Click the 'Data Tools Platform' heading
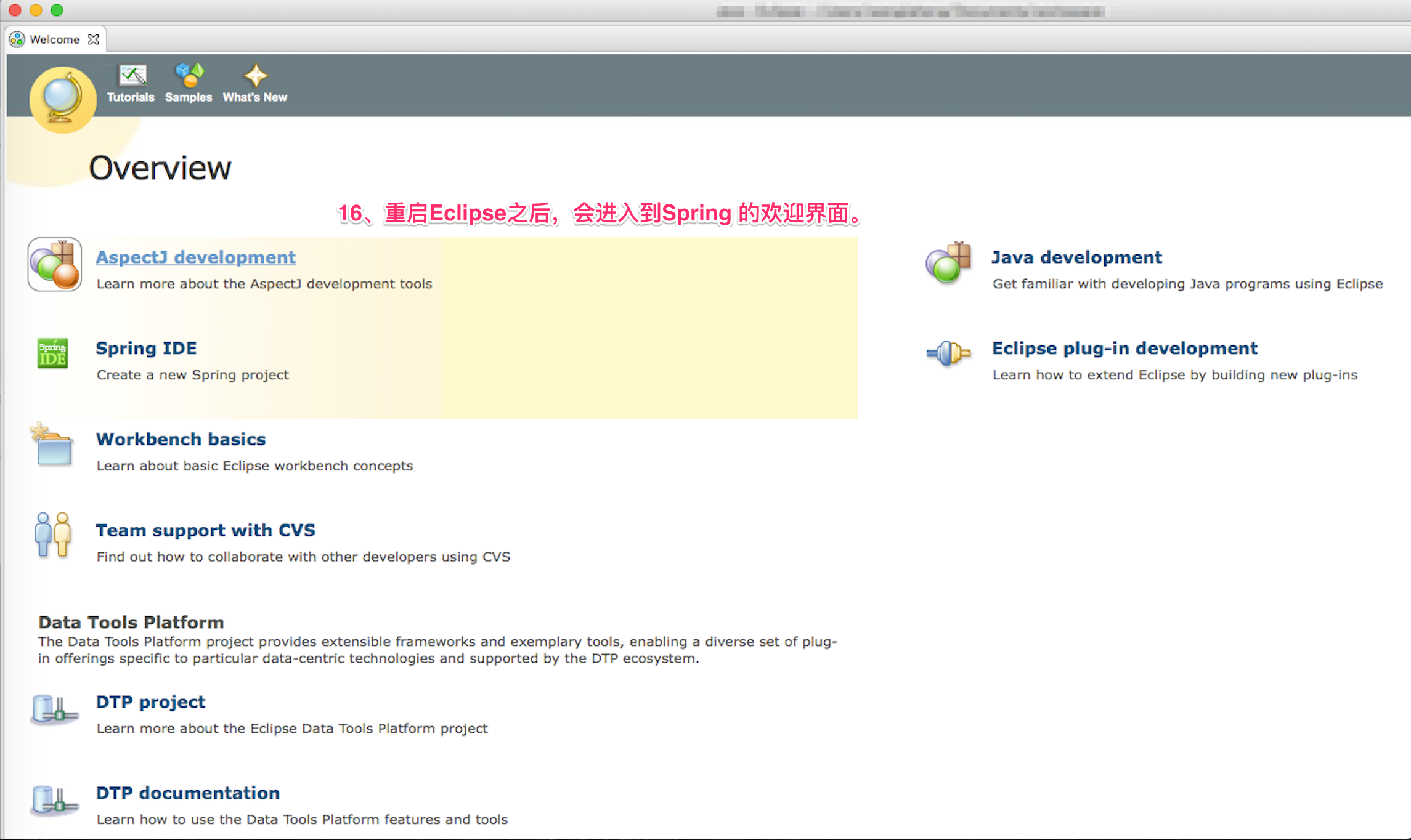Image resolution: width=1411 pixels, height=840 pixels. (131, 622)
